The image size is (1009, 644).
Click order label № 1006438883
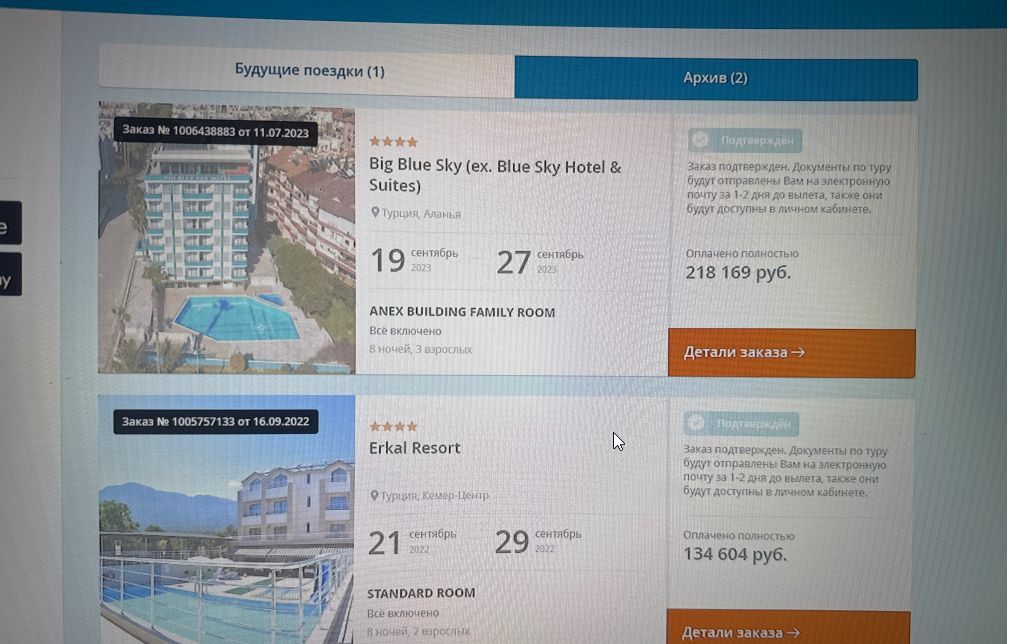(215, 132)
